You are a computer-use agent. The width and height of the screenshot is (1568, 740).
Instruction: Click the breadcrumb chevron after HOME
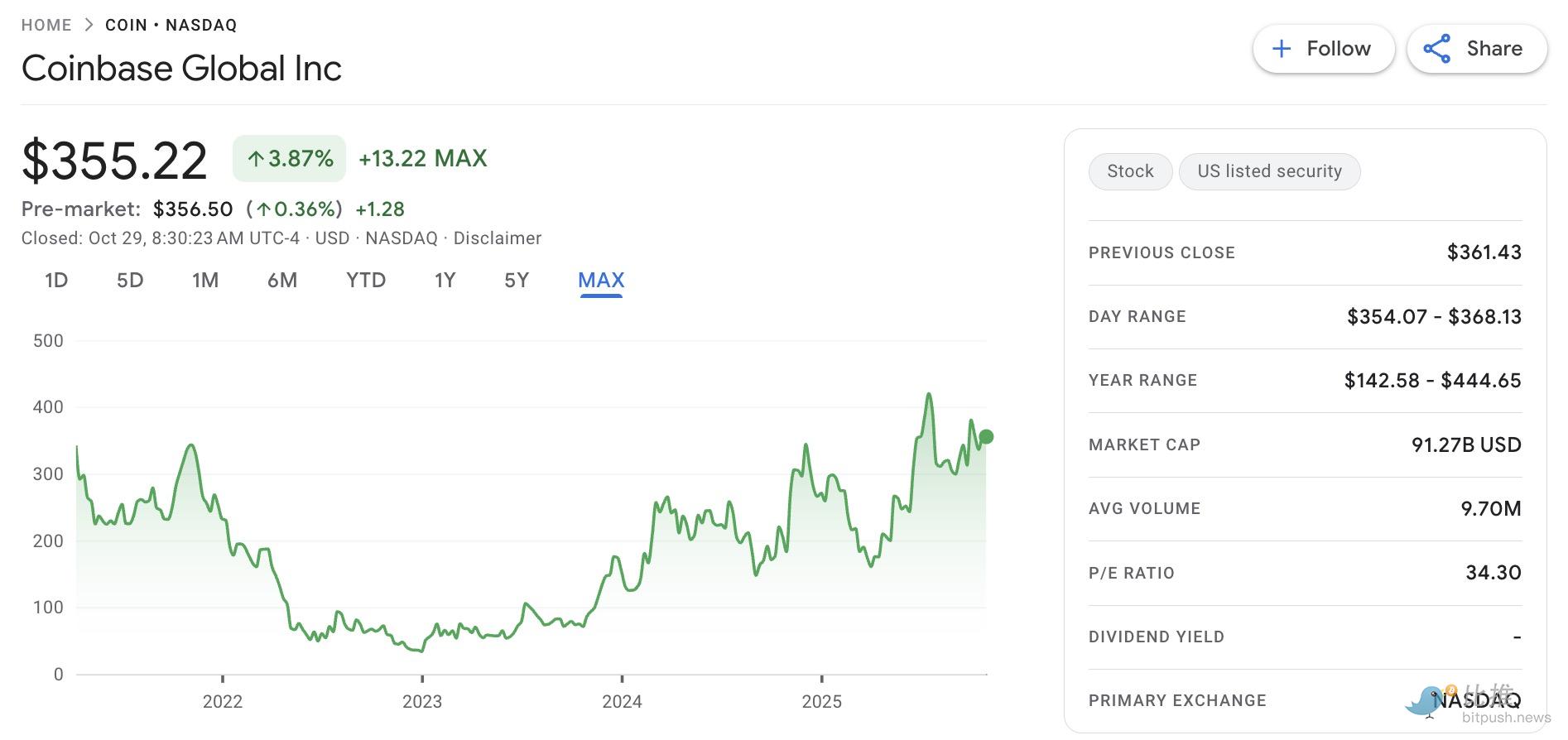[x=89, y=25]
